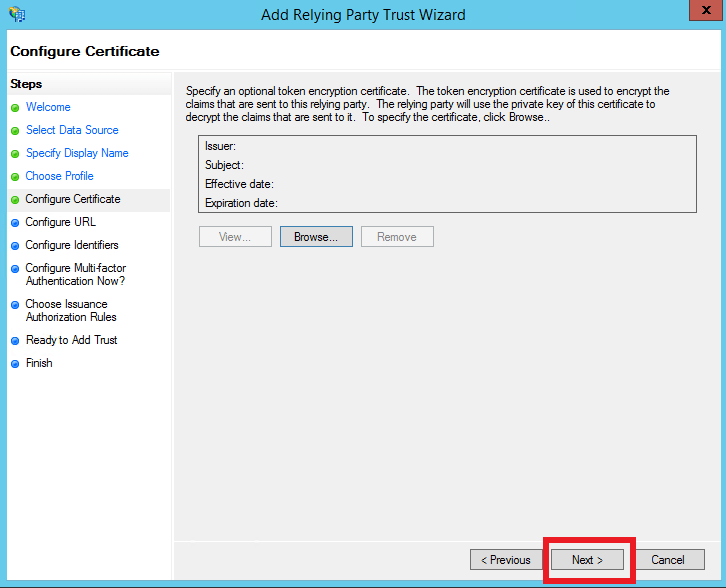Click blue bullet next to Configure Multi-factor
726x588 pixels.
(15, 269)
